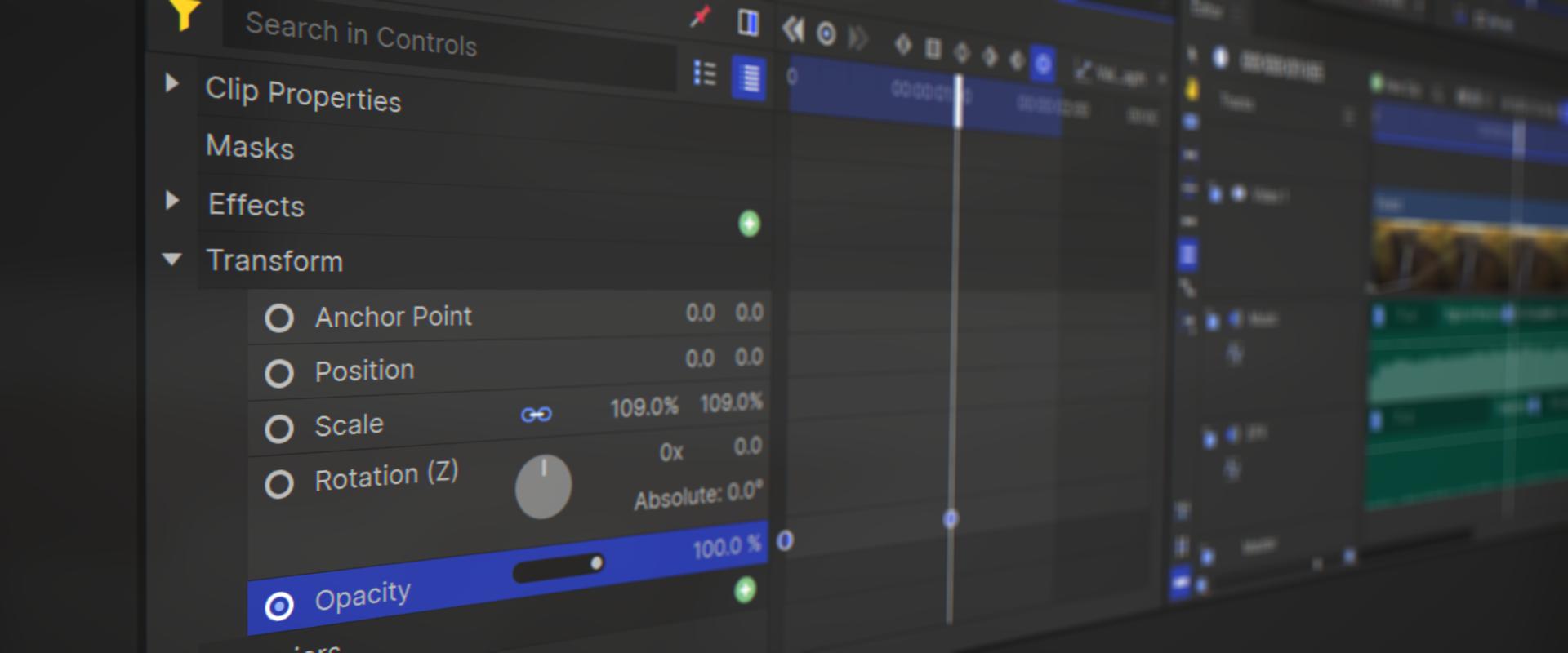Screen dimensions: 1568x653
Task: Select the Opacity keyframe at timeline start
Action: coord(785,540)
